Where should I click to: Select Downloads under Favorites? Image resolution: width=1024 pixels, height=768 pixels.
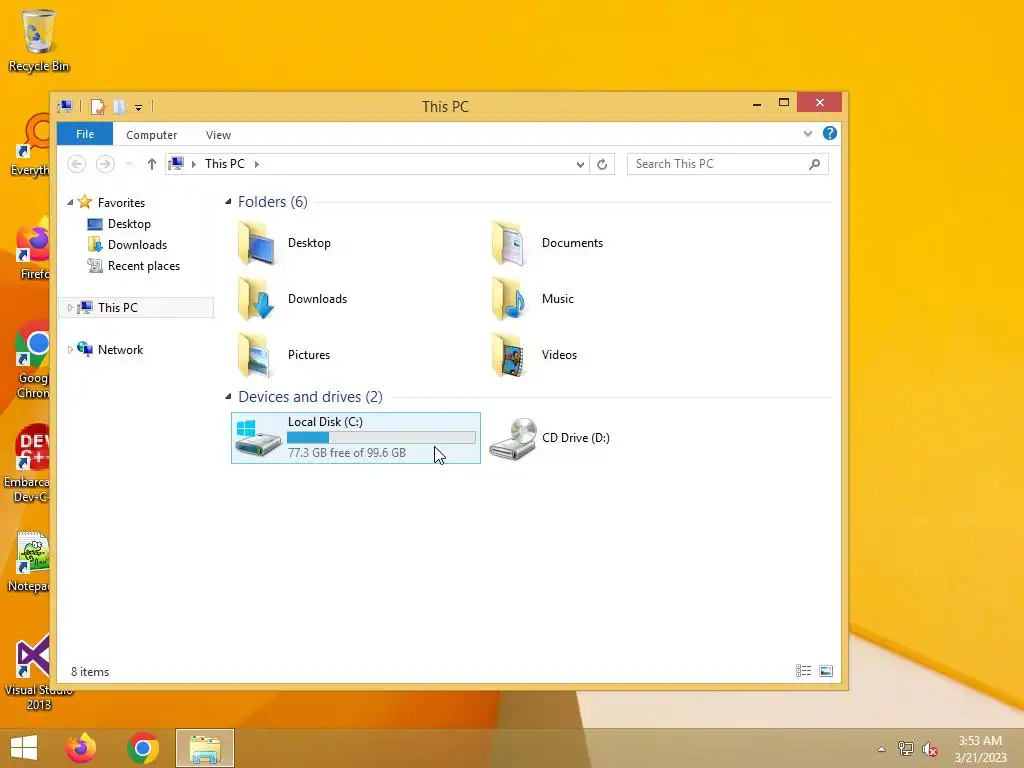pyautogui.click(x=137, y=245)
